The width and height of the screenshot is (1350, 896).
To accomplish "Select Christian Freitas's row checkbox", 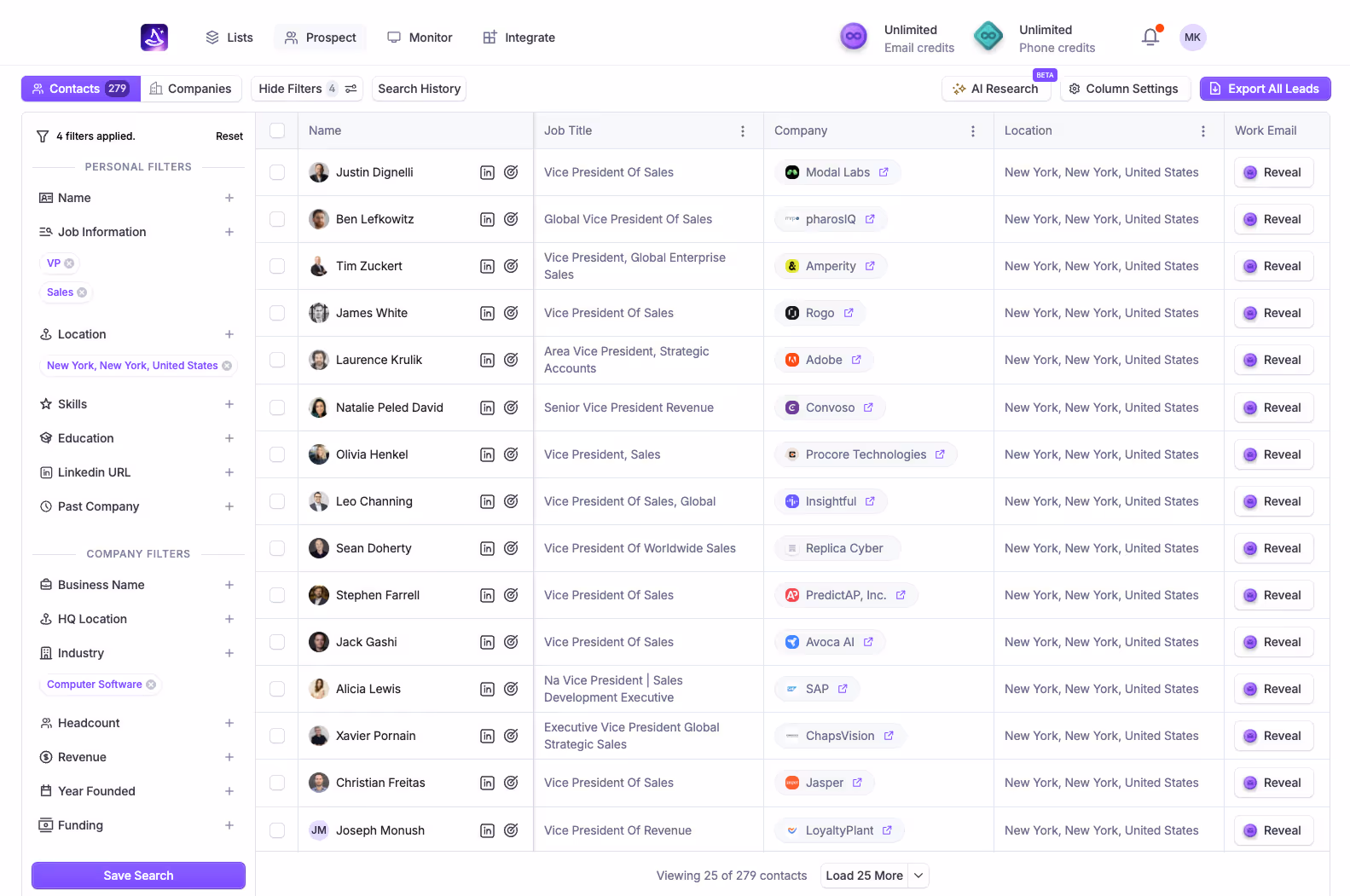I will click(x=277, y=783).
